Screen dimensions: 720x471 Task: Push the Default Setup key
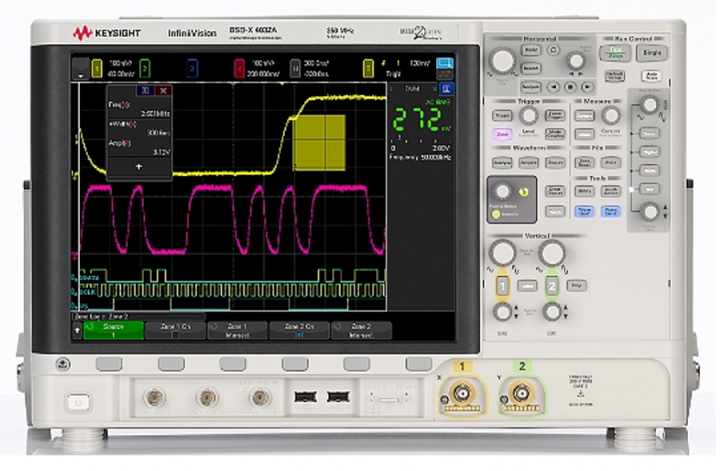(x=614, y=76)
